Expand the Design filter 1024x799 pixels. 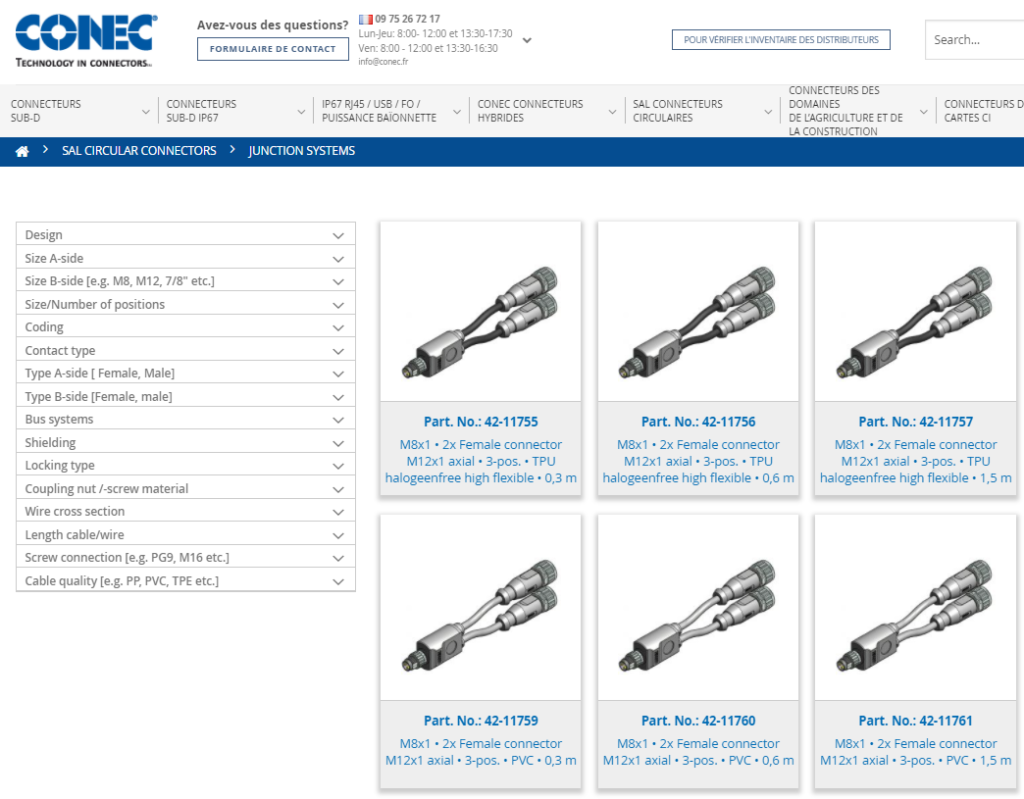coord(186,235)
